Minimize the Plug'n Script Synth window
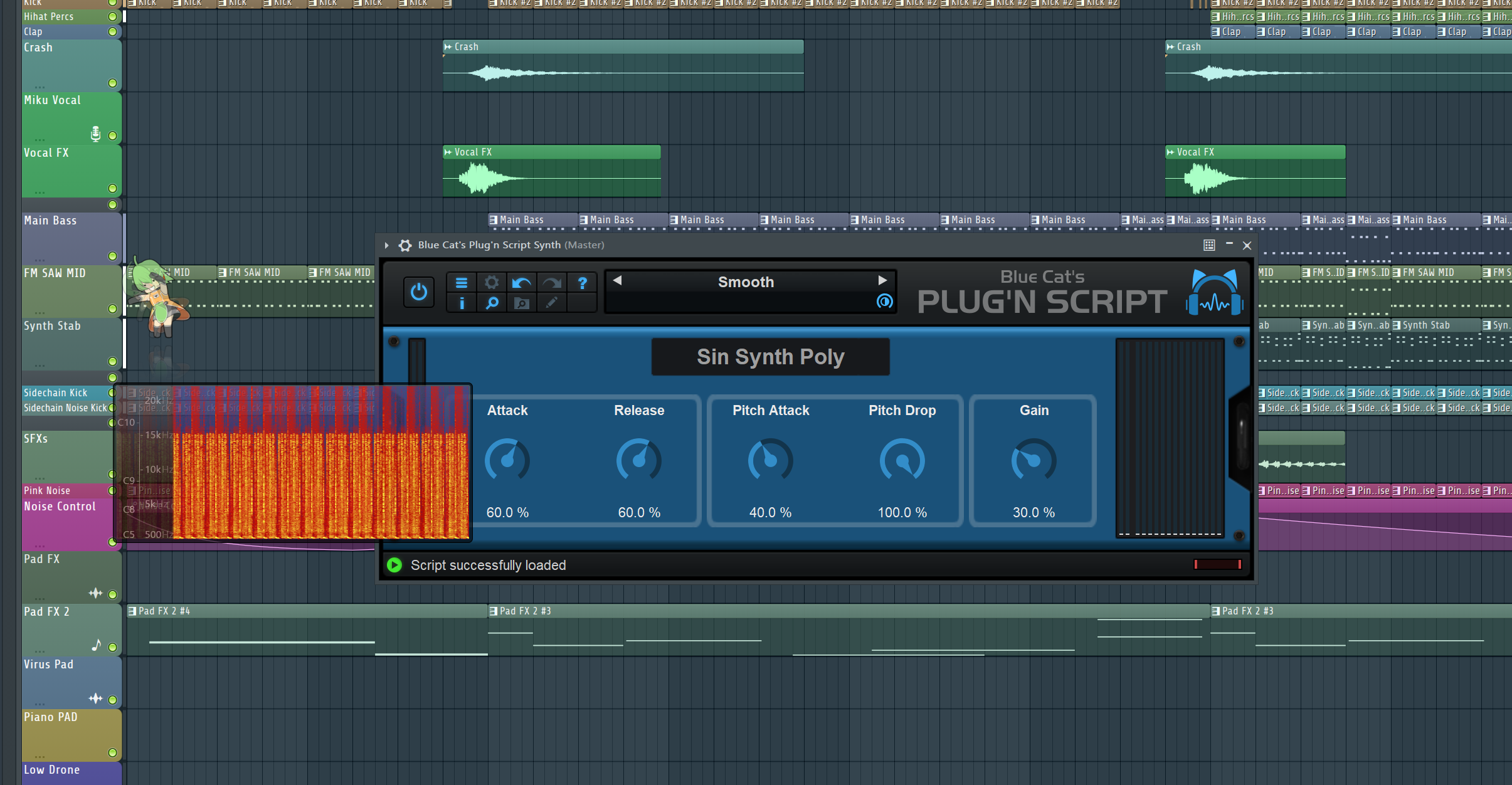 [x=1229, y=244]
